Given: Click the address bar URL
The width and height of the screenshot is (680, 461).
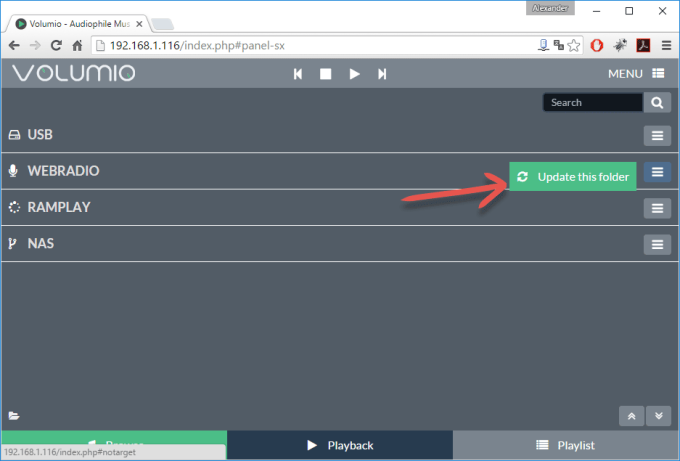Looking at the screenshot, I should (197, 46).
